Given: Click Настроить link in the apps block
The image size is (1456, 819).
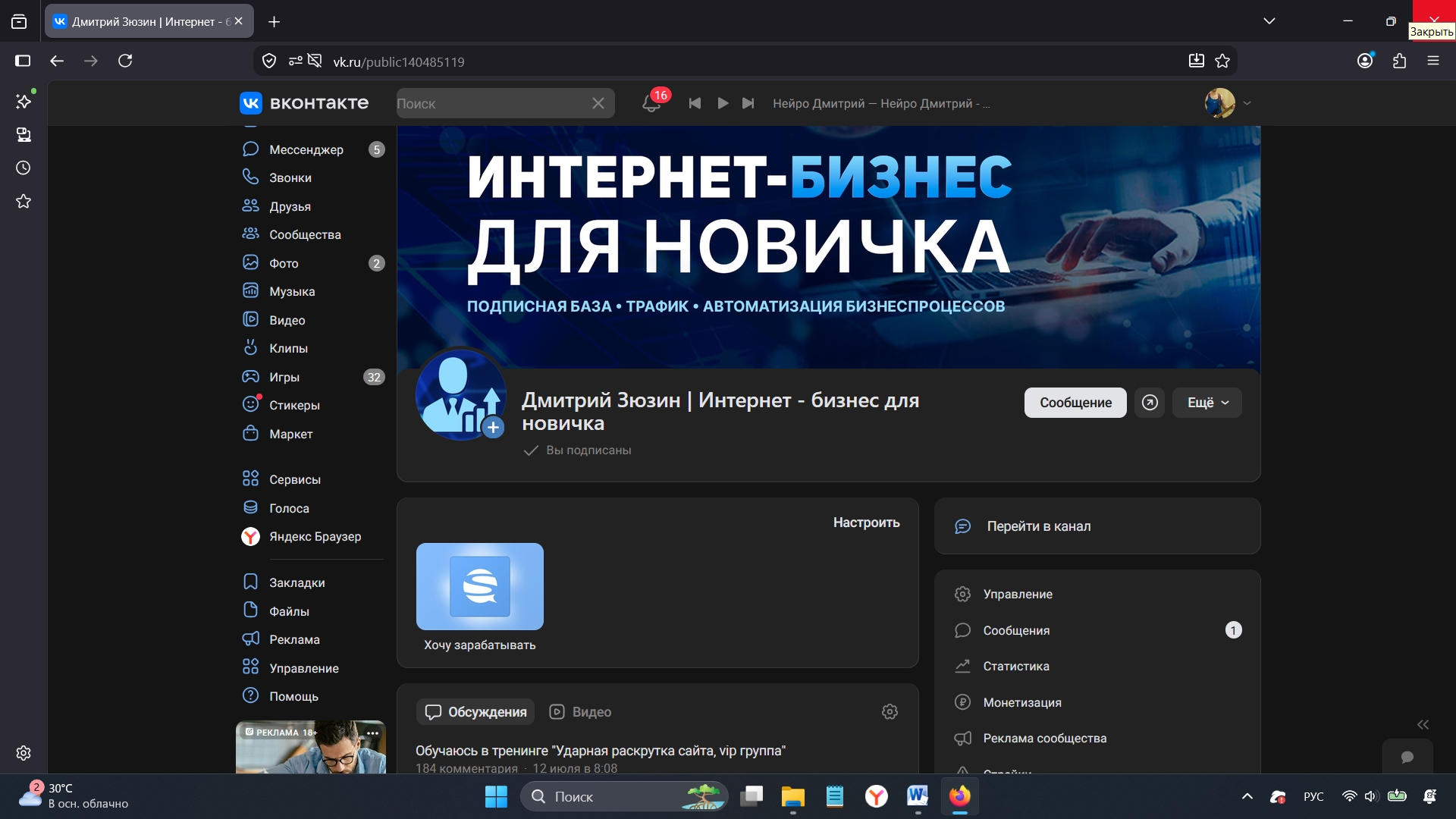Looking at the screenshot, I should tap(866, 522).
